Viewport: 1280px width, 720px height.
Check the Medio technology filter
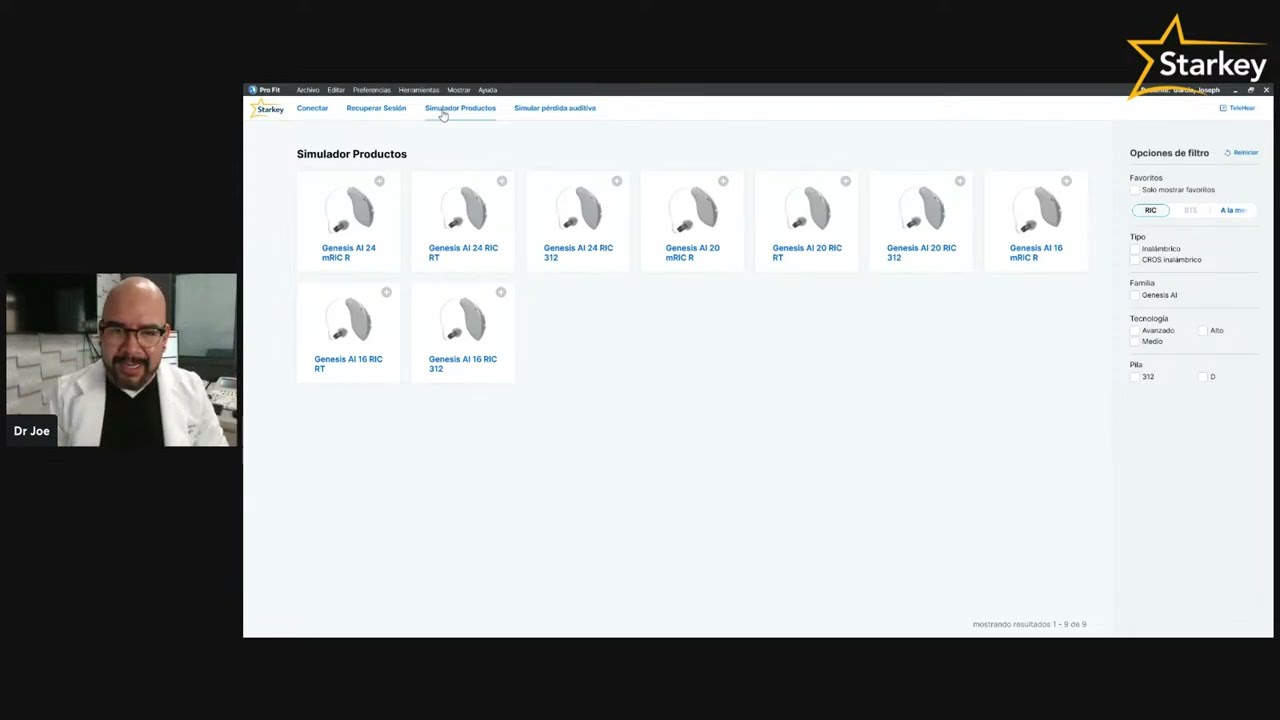[x=1135, y=341]
